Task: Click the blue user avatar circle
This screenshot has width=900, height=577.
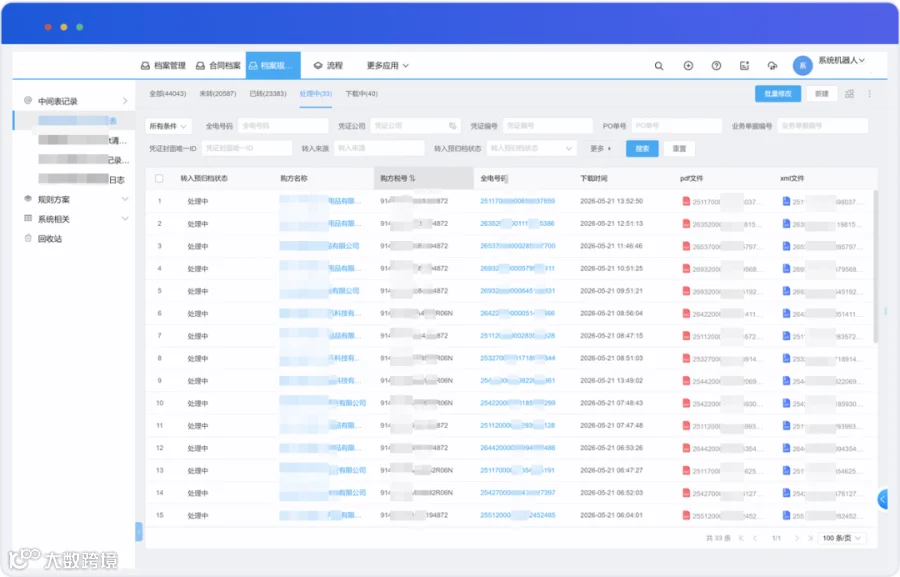Action: coord(802,65)
